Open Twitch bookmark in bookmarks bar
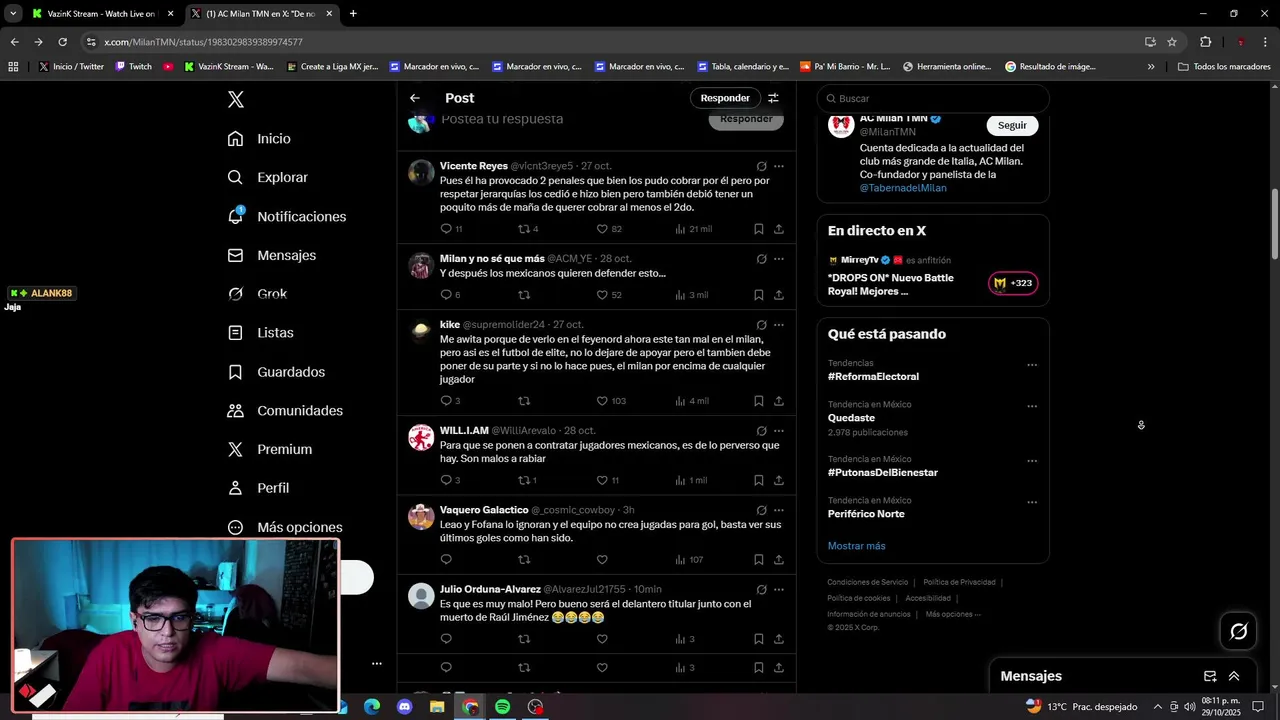This screenshot has width=1280, height=720. 134,67
